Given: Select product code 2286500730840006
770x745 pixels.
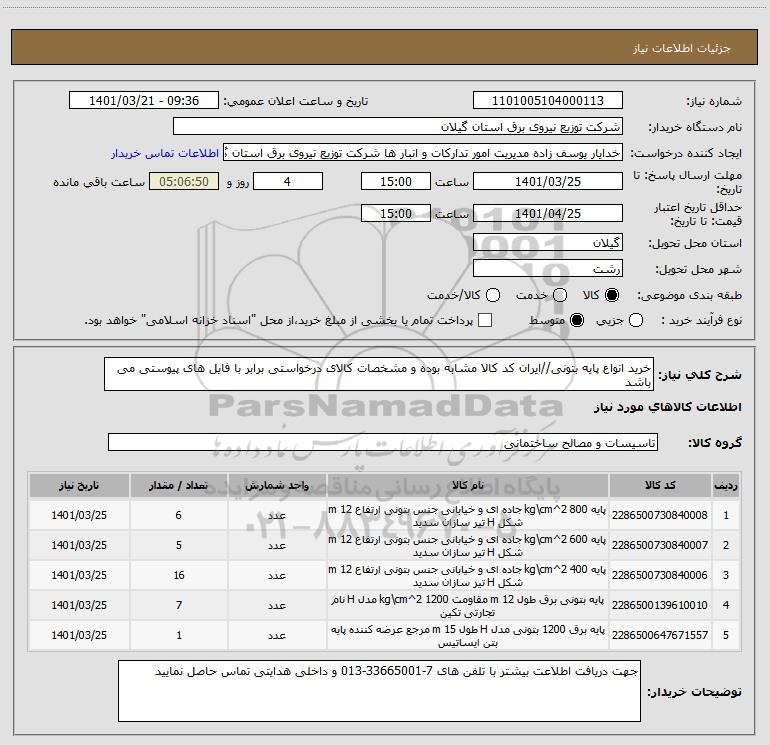Looking at the screenshot, I should 660,575.
